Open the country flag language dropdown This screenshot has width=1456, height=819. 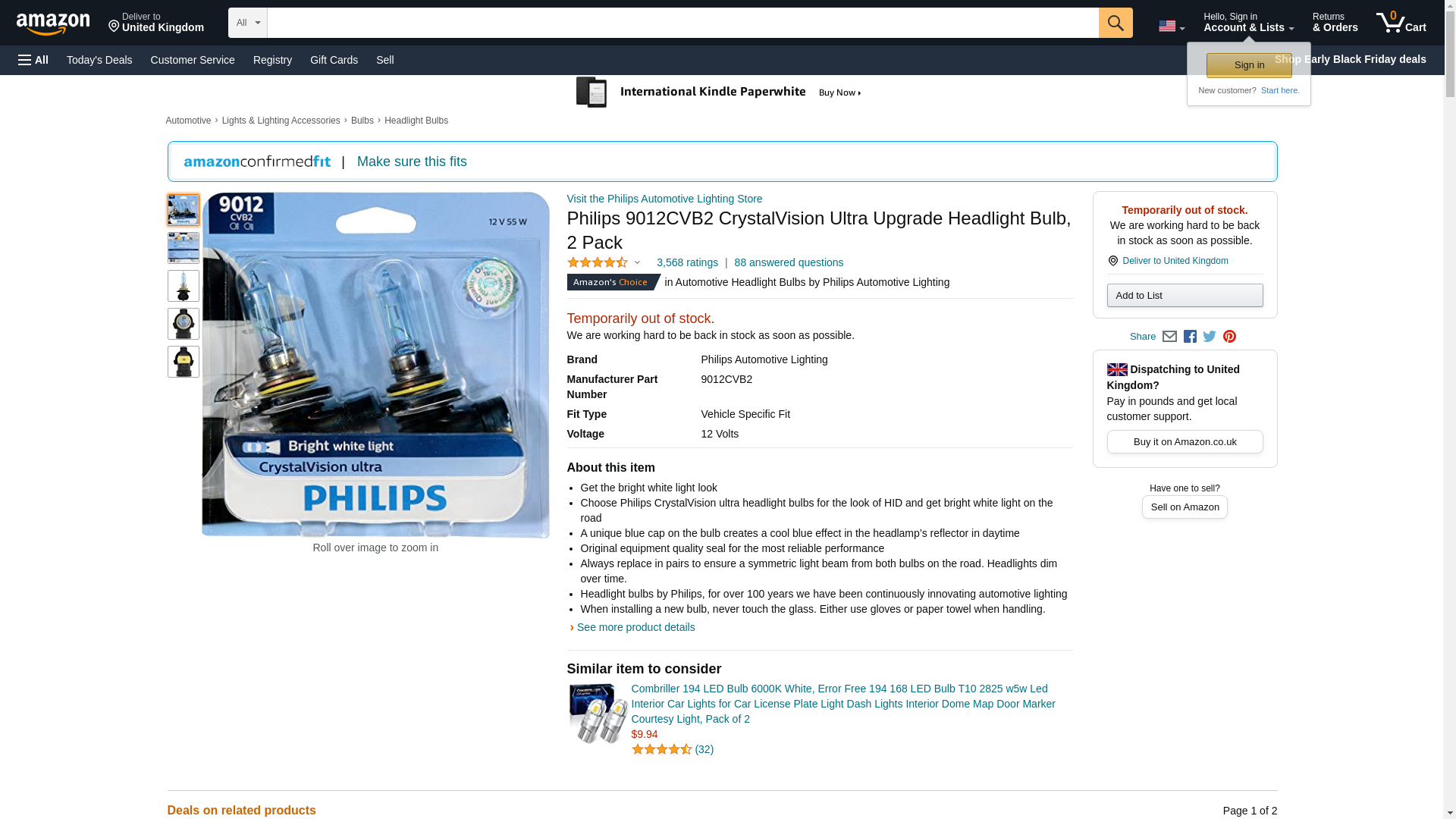[x=1172, y=27]
